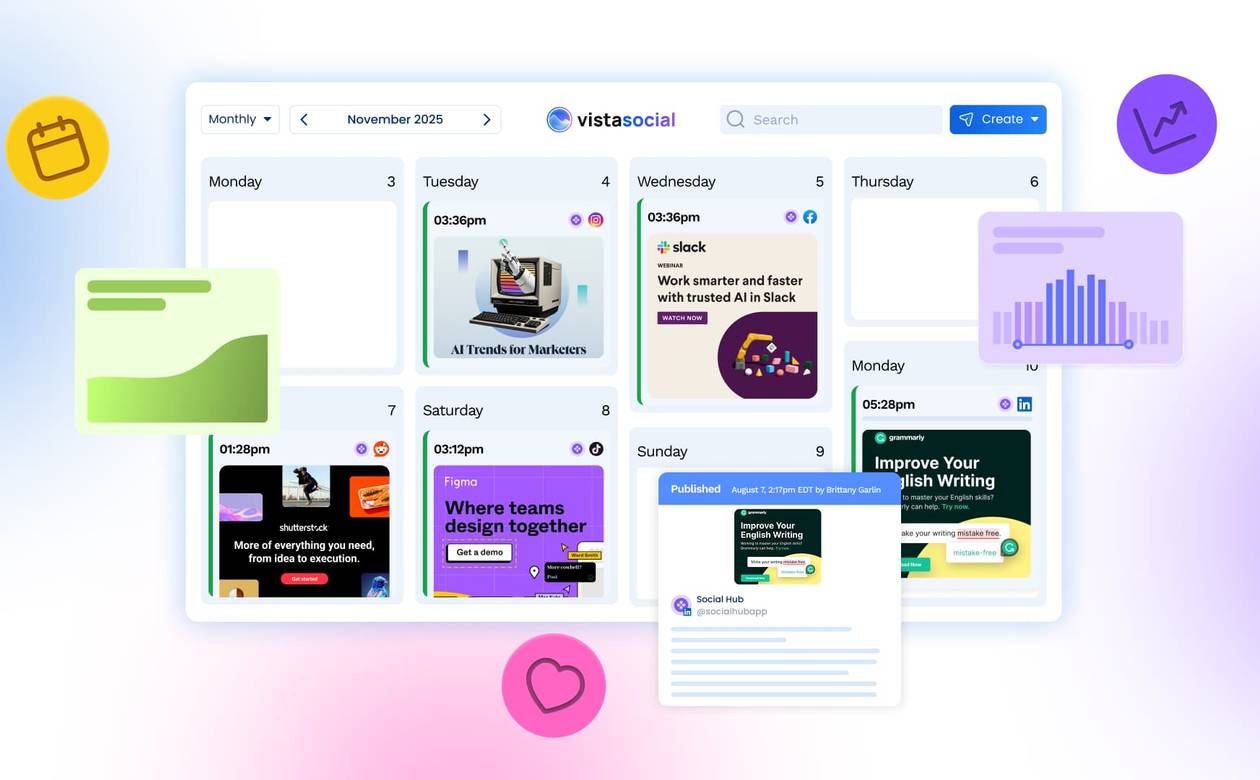The height and width of the screenshot is (780, 1260).
Task: Click the purple badge on Wednesday 03:36pm post
Action: point(791,217)
